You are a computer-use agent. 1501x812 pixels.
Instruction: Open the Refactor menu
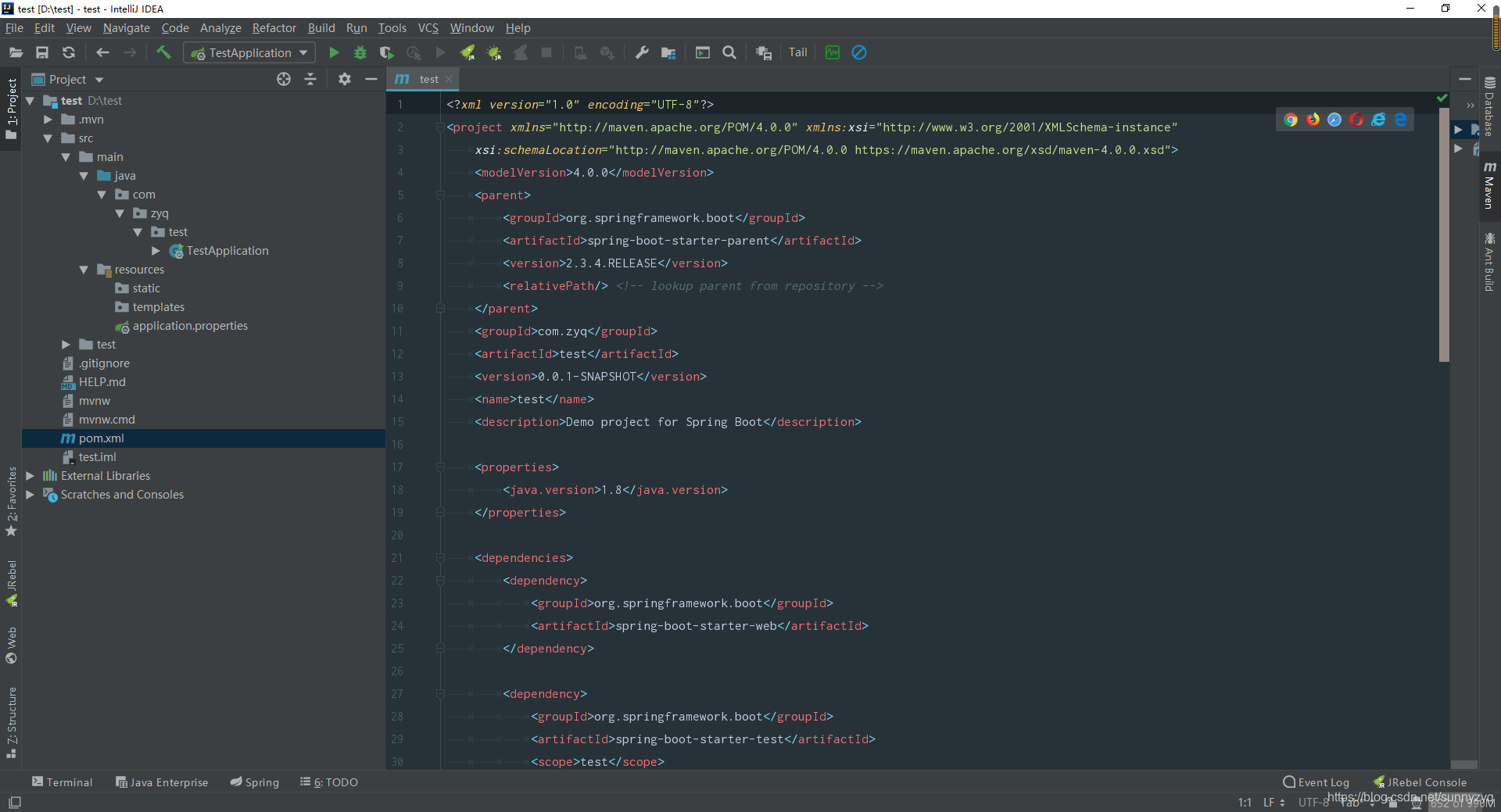(x=274, y=27)
